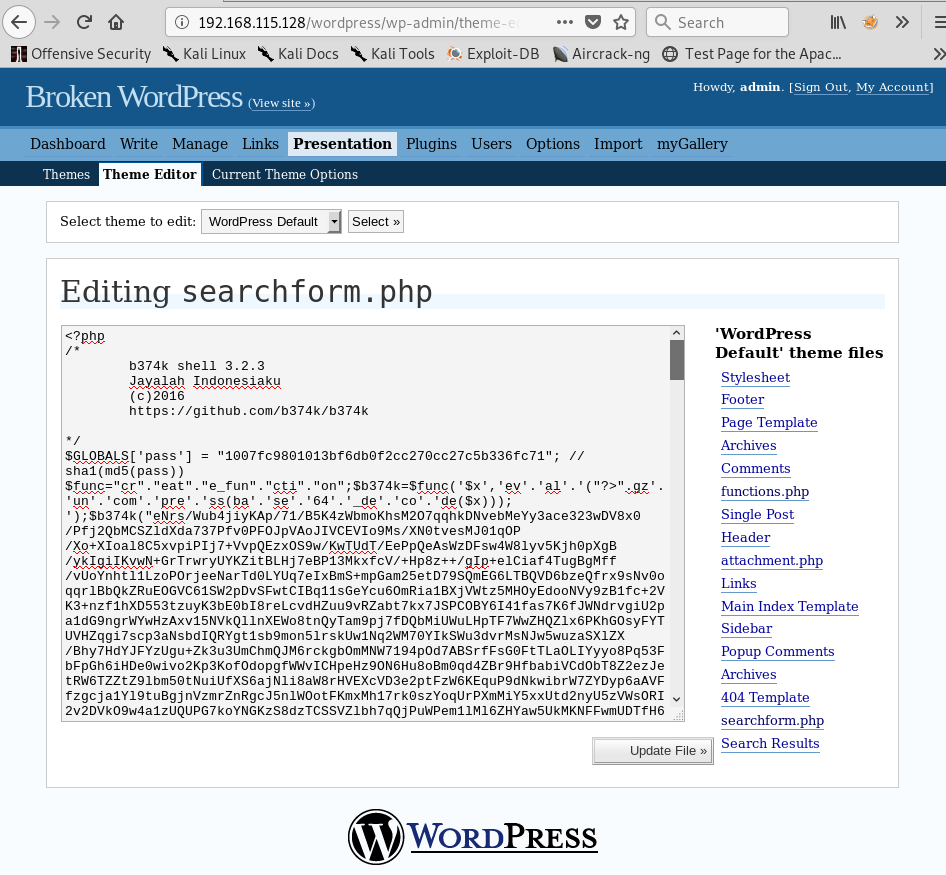Viewport: 946px width, 875px height.
Task: Show more bookmarks overflow chevron
Action: click(x=939, y=54)
